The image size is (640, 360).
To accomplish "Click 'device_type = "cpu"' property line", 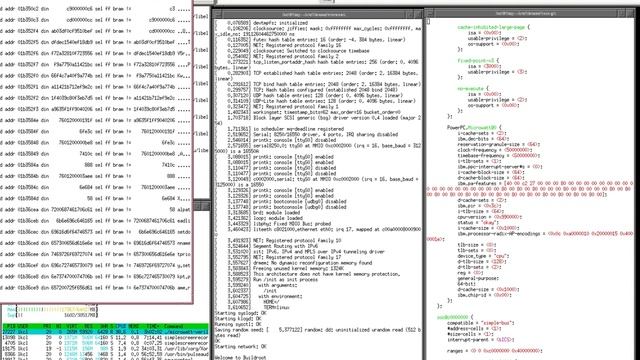I will pyautogui.click(x=483, y=256).
